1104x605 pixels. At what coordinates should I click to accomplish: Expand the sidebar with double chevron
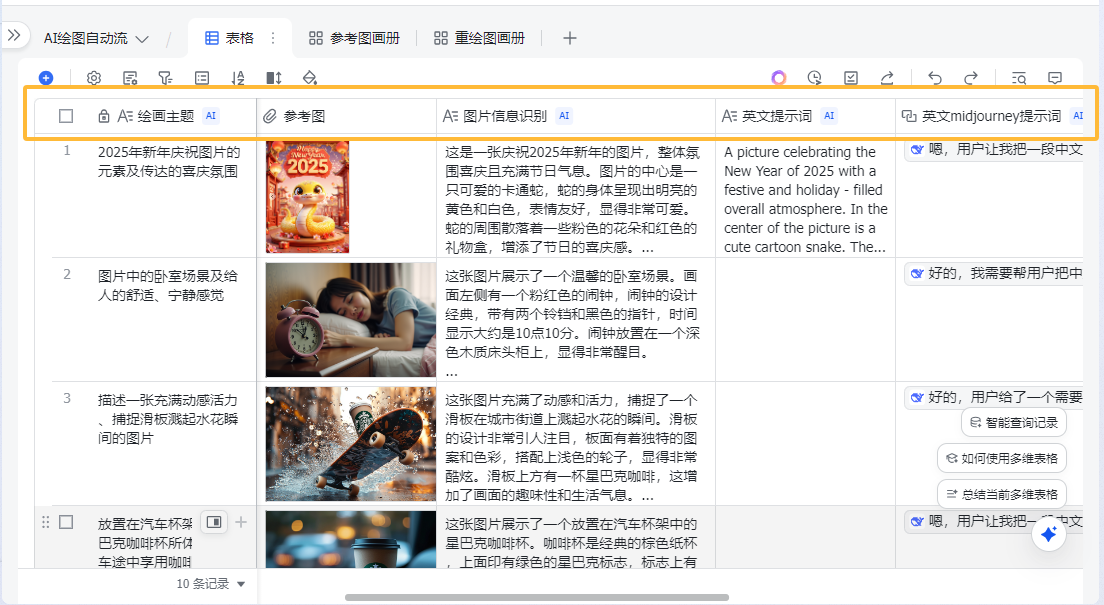pyautogui.click(x=14, y=35)
